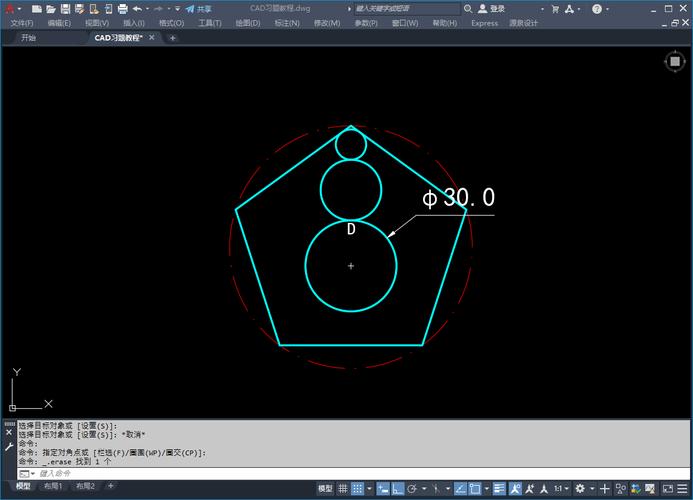Open the 插入(I) menu

pyautogui.click(x=134, y=23)
